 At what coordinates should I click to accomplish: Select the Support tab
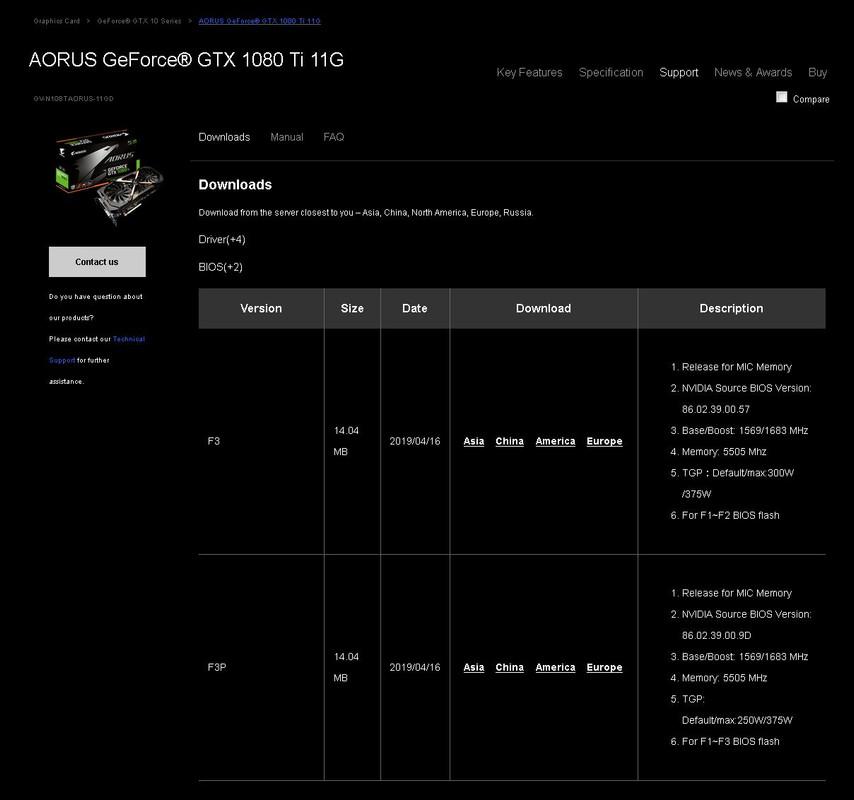679,72
